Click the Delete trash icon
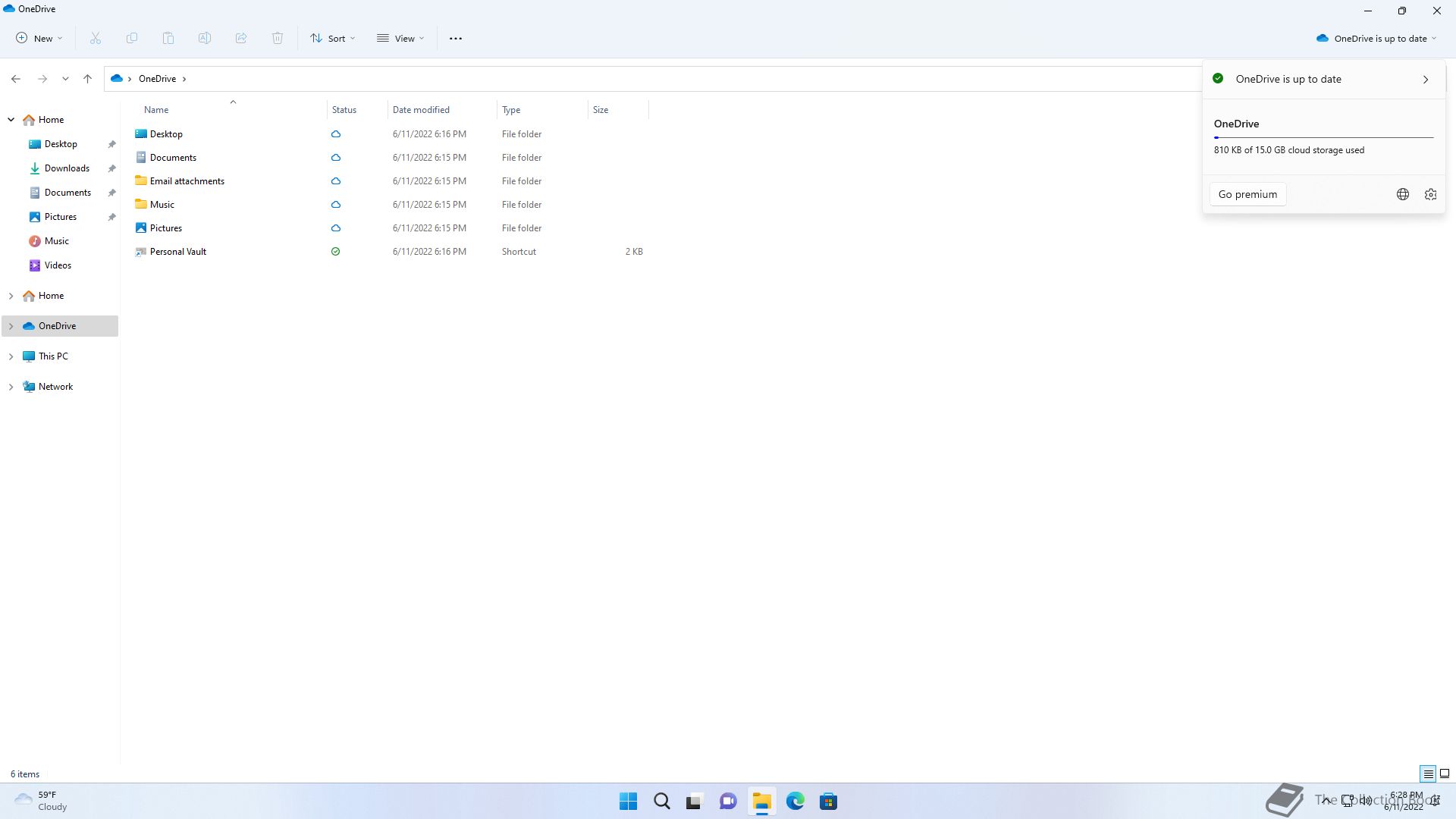 [x=278, y=38]
